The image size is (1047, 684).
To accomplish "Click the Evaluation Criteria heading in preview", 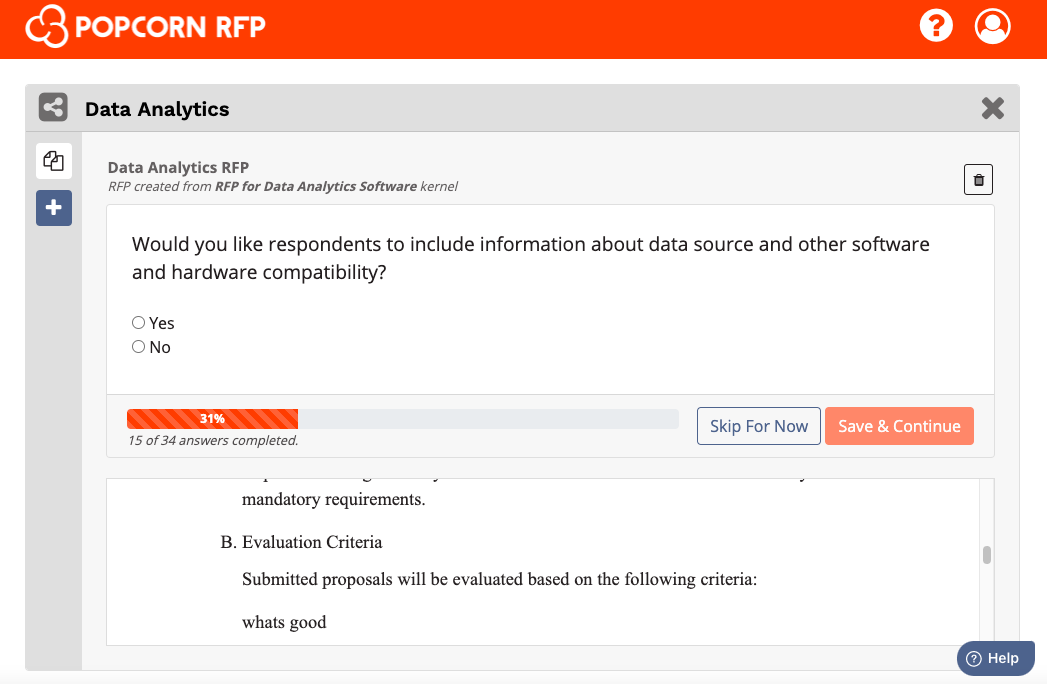I will (312, 542).
